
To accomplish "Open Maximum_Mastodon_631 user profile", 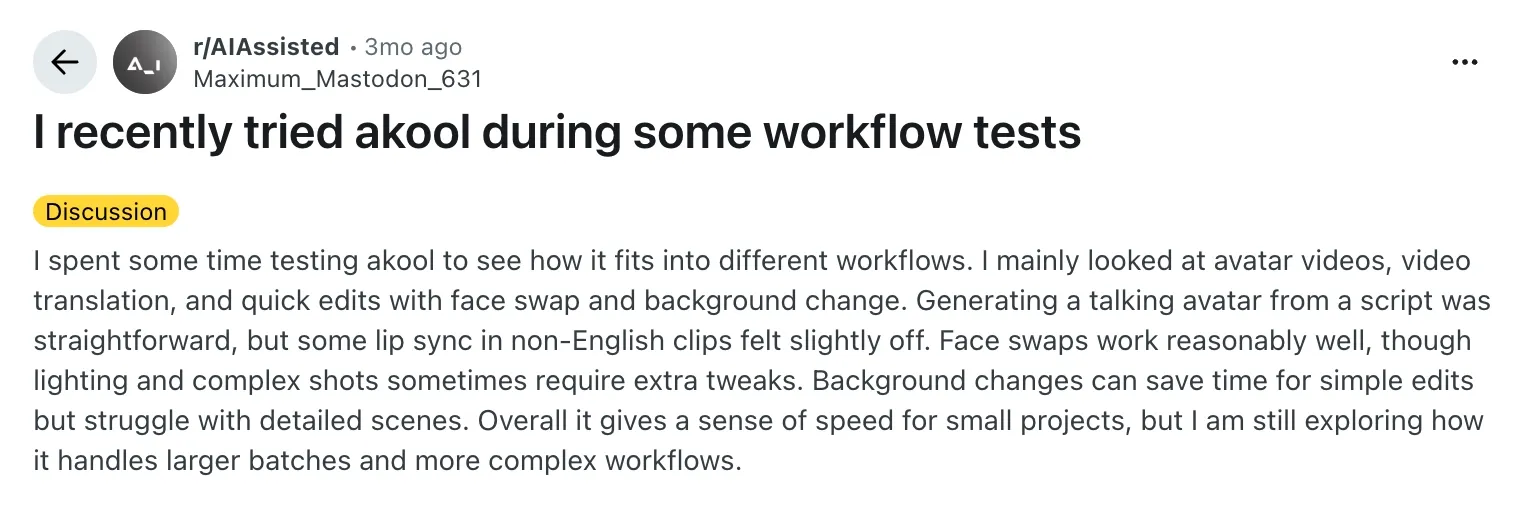I will pos(337,78).
